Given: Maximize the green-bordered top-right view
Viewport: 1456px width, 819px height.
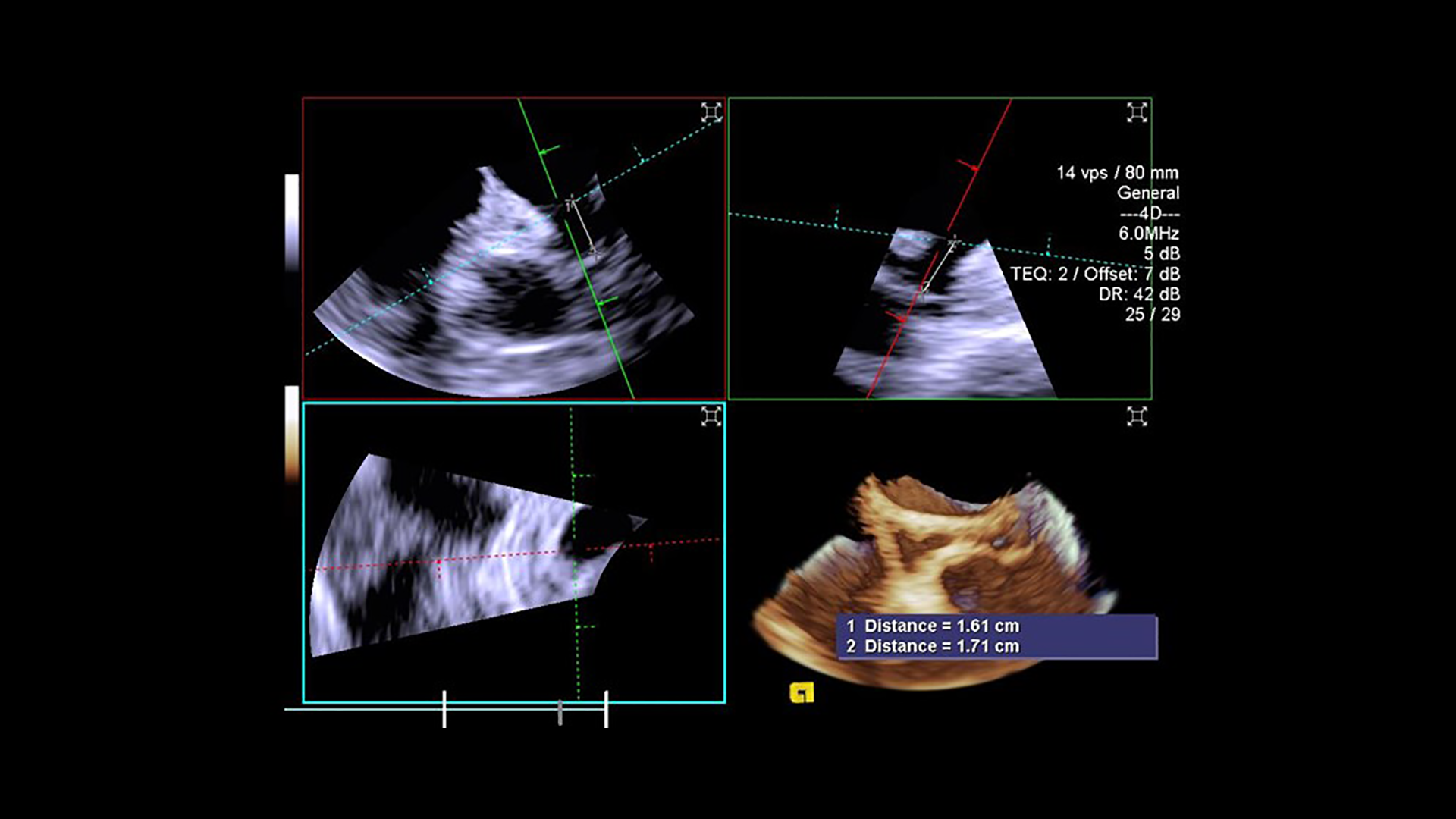Looking at the screenshot, I should (x=1136, y=113).
